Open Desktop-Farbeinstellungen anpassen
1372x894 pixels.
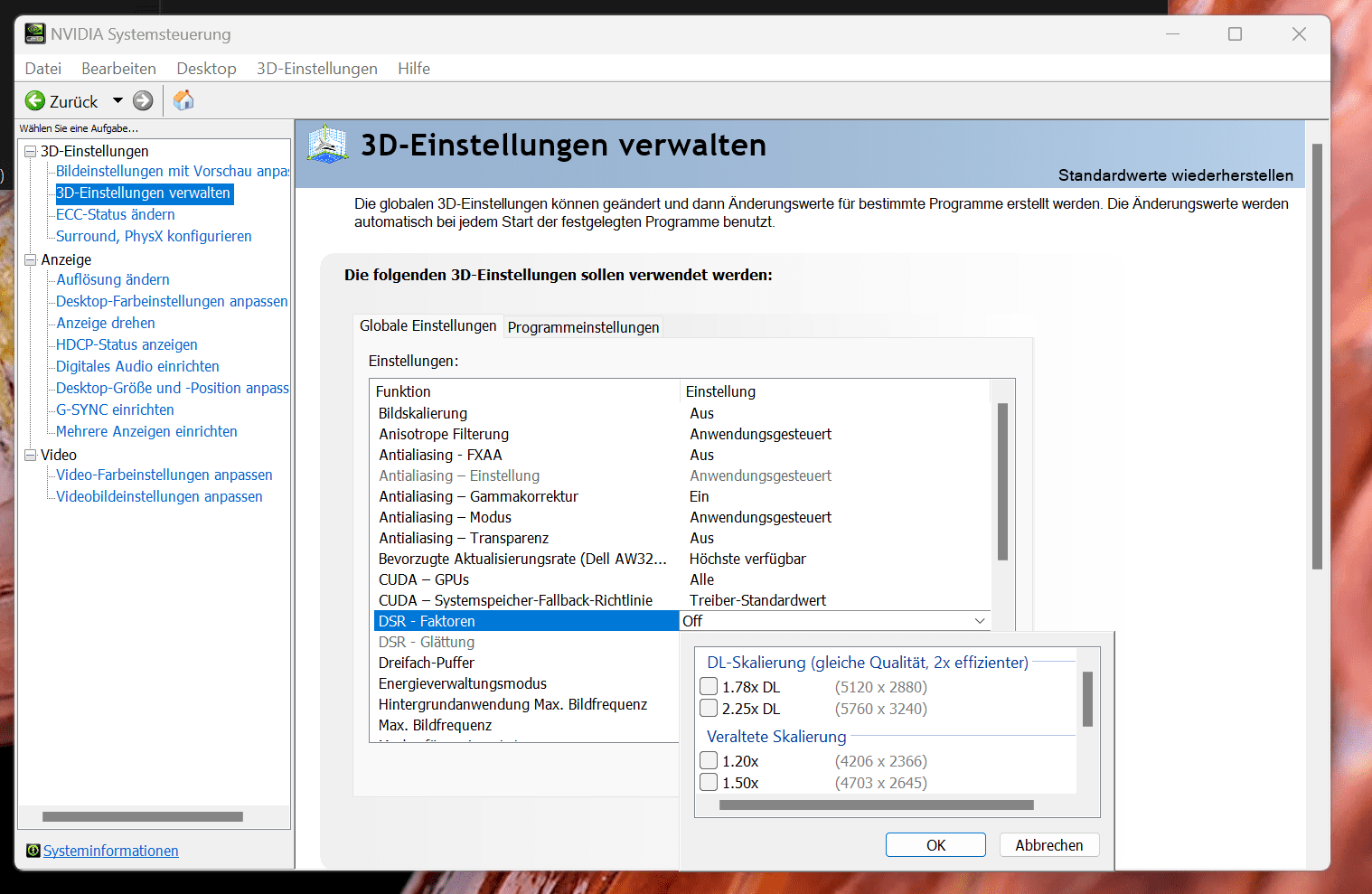[x=172, y=301]
